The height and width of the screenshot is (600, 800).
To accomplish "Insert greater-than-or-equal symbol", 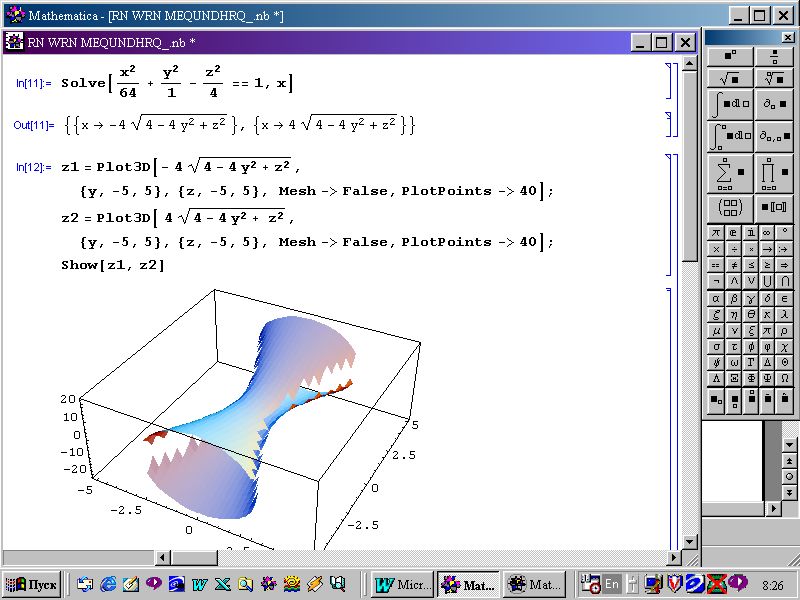I will coord(767,265).
